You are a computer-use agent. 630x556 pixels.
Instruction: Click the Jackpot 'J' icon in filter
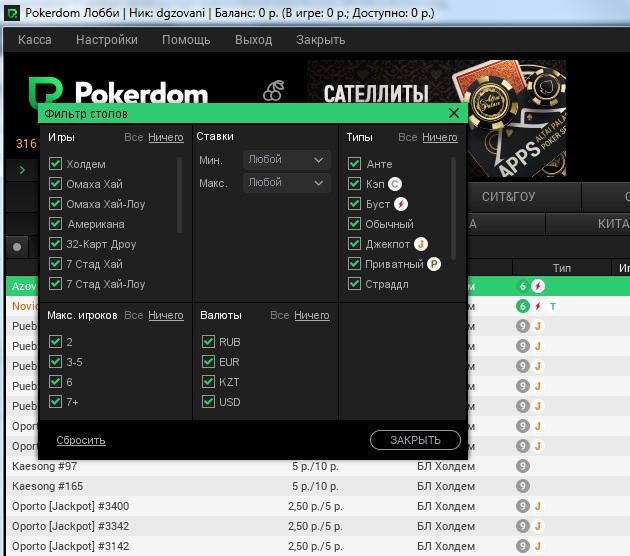(x=421, y=244)
